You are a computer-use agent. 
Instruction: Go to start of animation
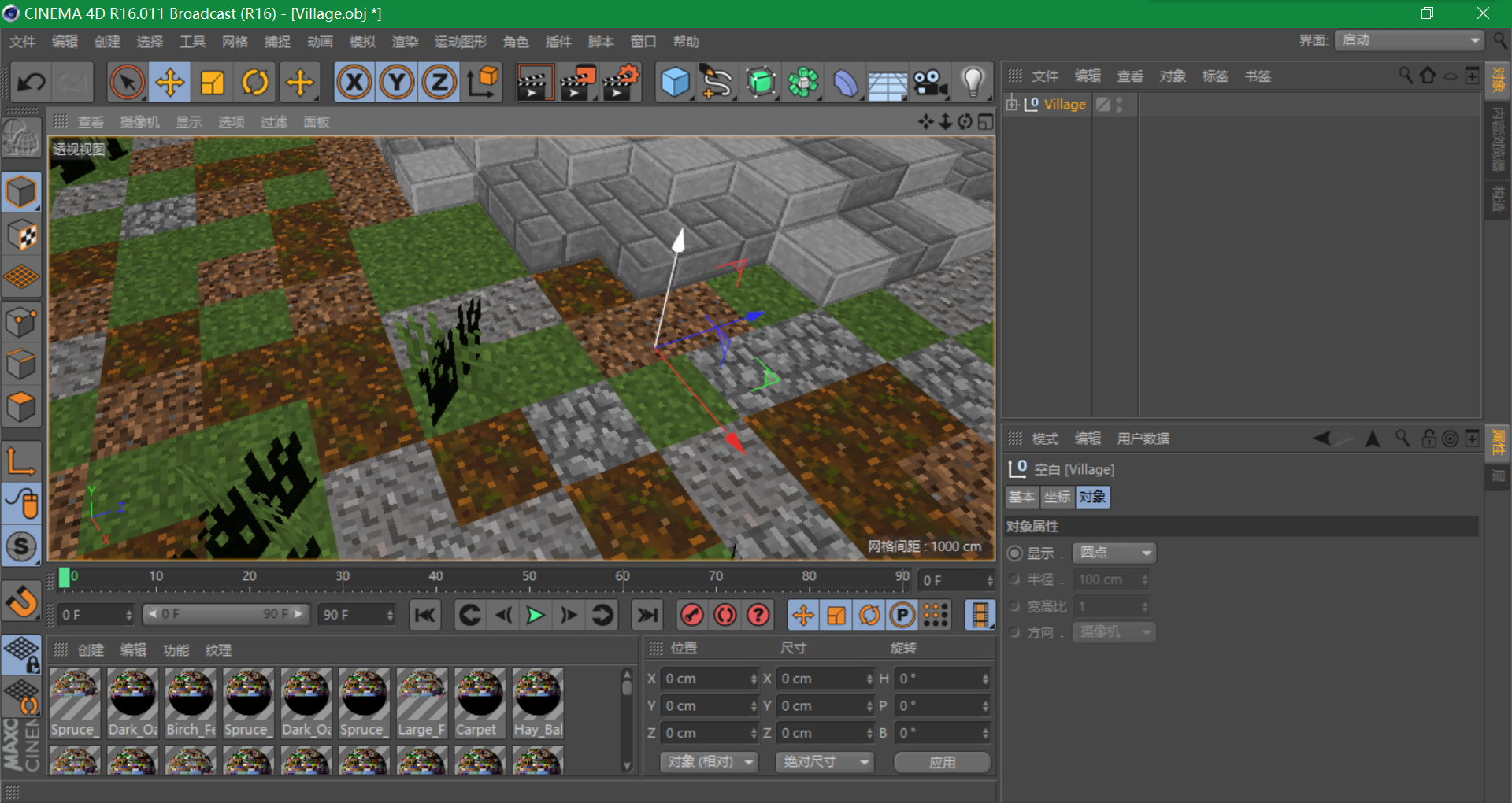click(424, 615)
